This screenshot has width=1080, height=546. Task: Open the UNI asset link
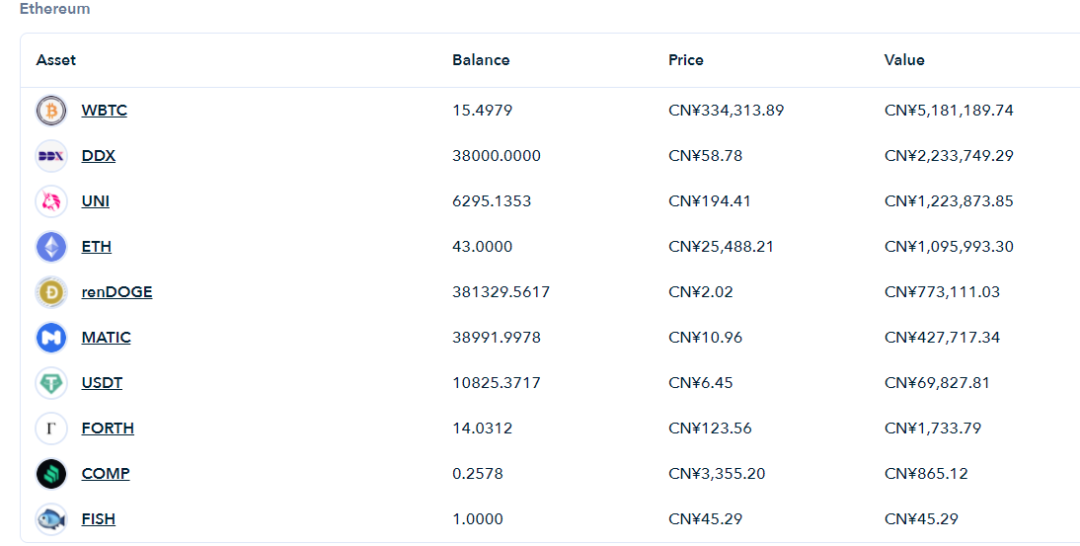click(x=95, y=201)
